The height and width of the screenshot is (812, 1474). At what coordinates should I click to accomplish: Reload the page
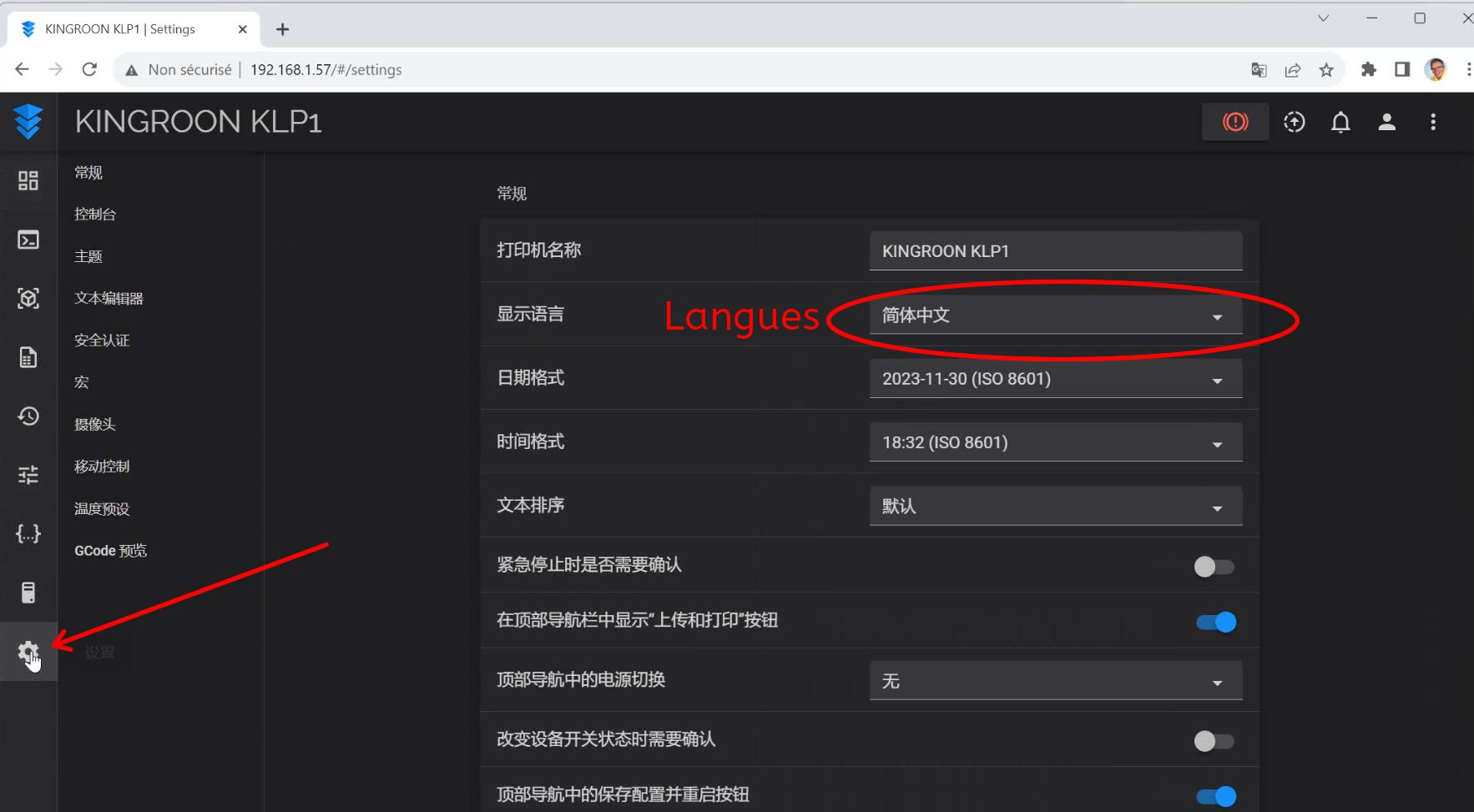(x=90, y=69)
